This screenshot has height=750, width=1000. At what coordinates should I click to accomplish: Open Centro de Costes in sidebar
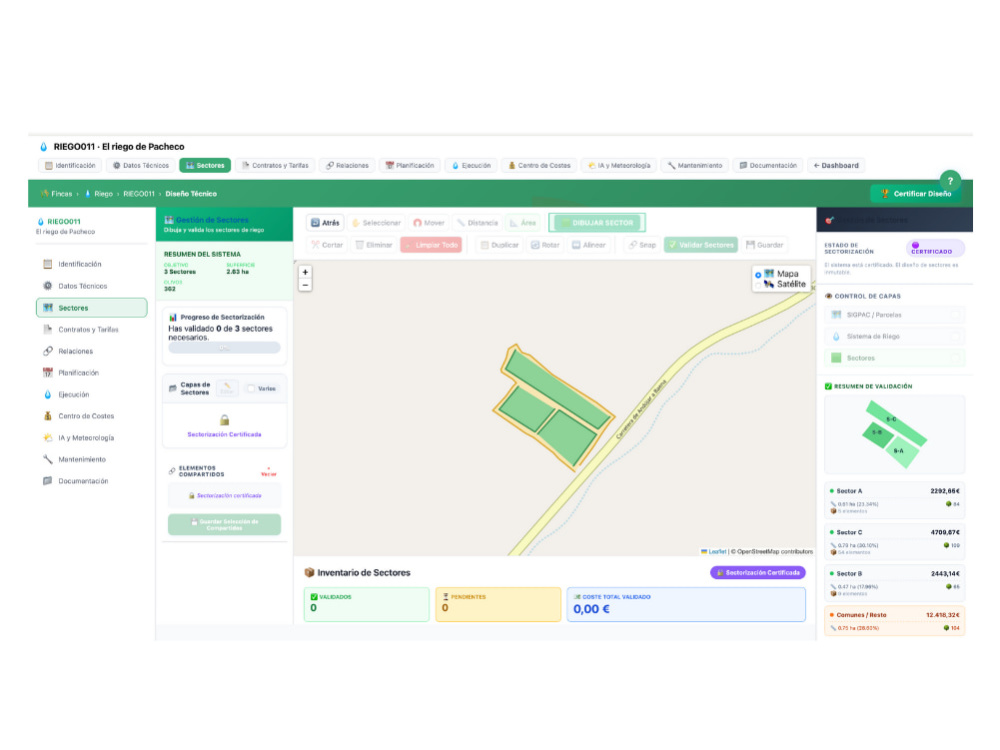tap(91, 416)
